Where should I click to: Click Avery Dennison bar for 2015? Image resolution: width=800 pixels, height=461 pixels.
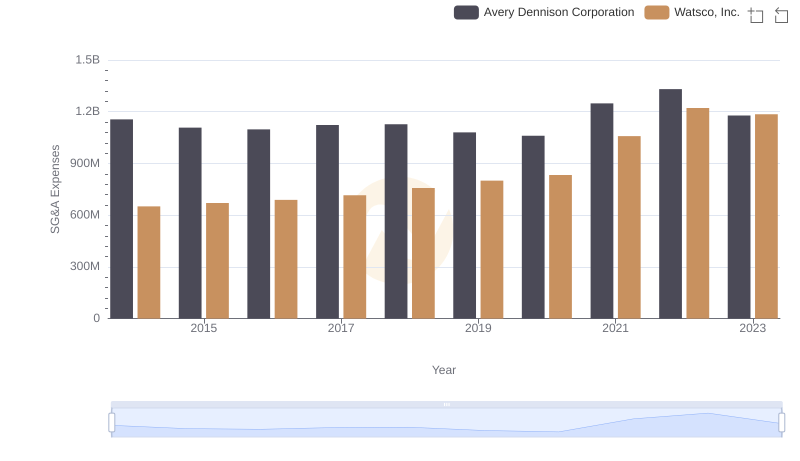(x=190, y=223)
